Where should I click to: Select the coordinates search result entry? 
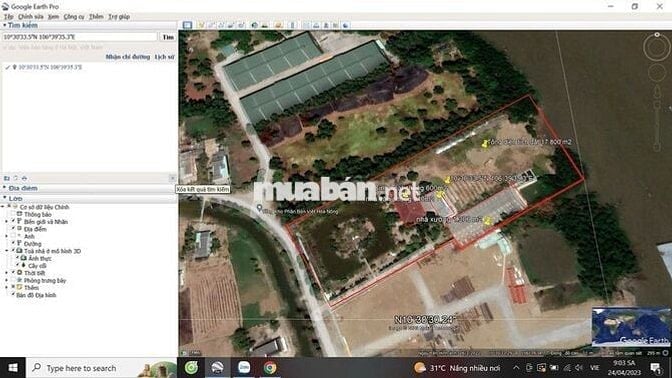tap(50, 67)
